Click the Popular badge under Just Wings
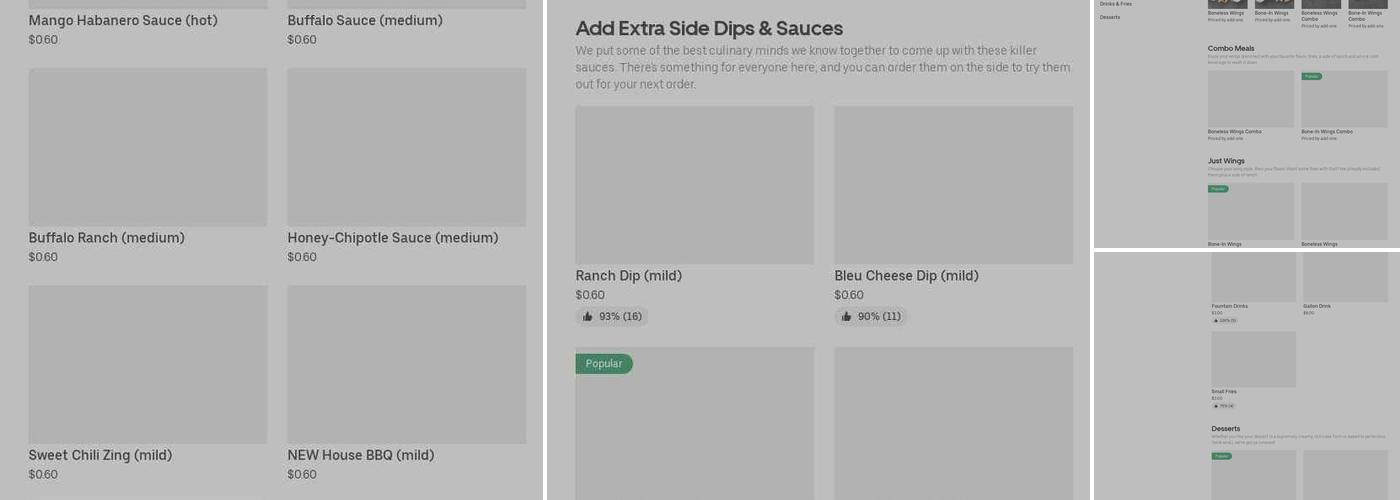The image size is (1400, 500). [x=1218, y=189]
